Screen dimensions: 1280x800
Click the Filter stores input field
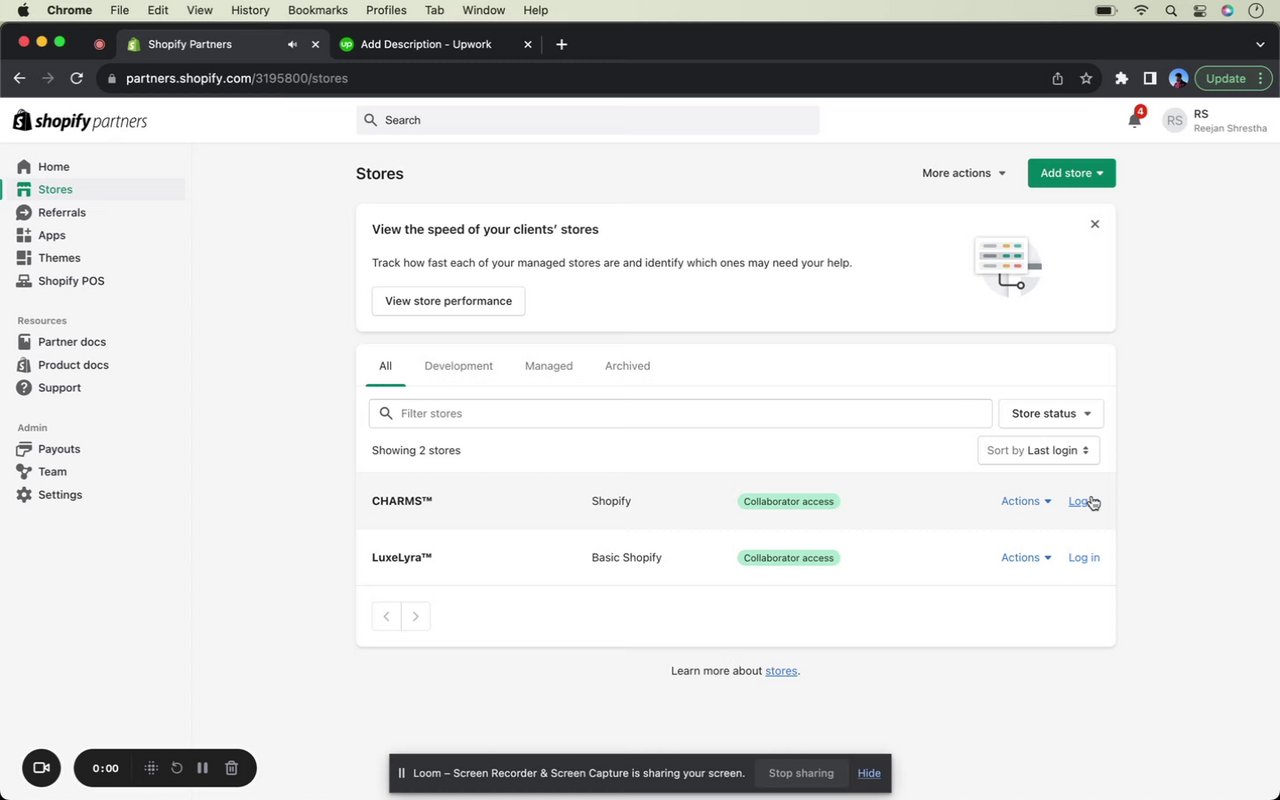pyautogui.click(x=690, y=414)
